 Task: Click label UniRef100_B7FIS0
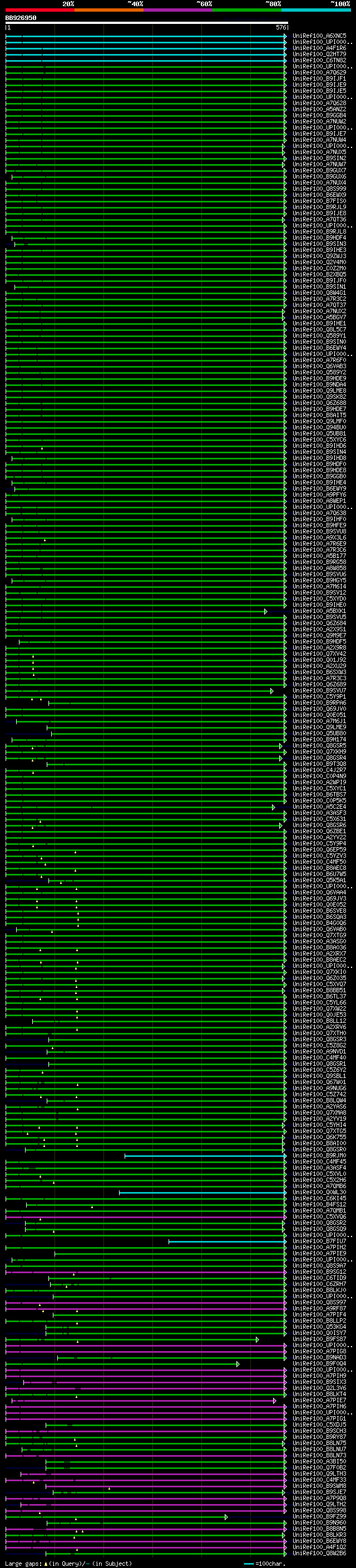coord(319,201)
